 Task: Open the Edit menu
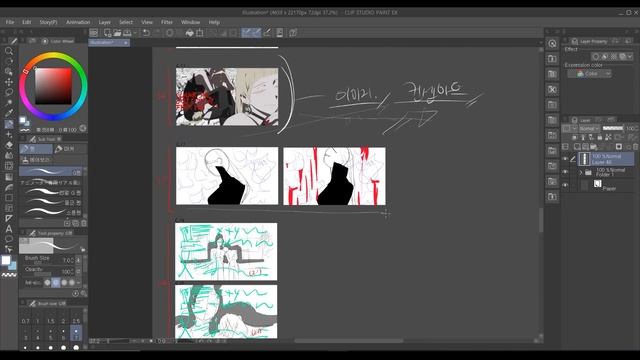tap(27, 22)
